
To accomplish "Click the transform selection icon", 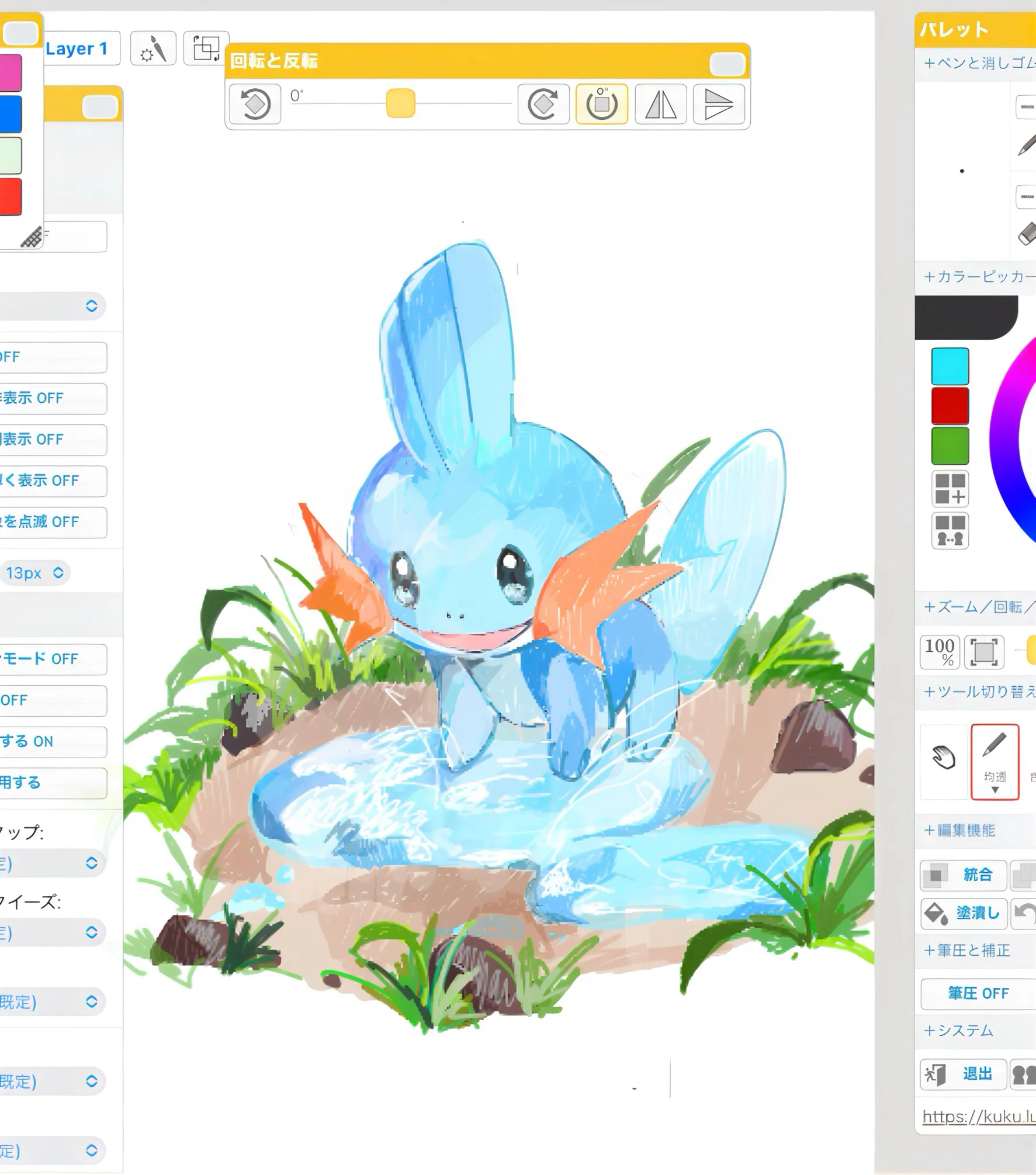I will 206,48.
